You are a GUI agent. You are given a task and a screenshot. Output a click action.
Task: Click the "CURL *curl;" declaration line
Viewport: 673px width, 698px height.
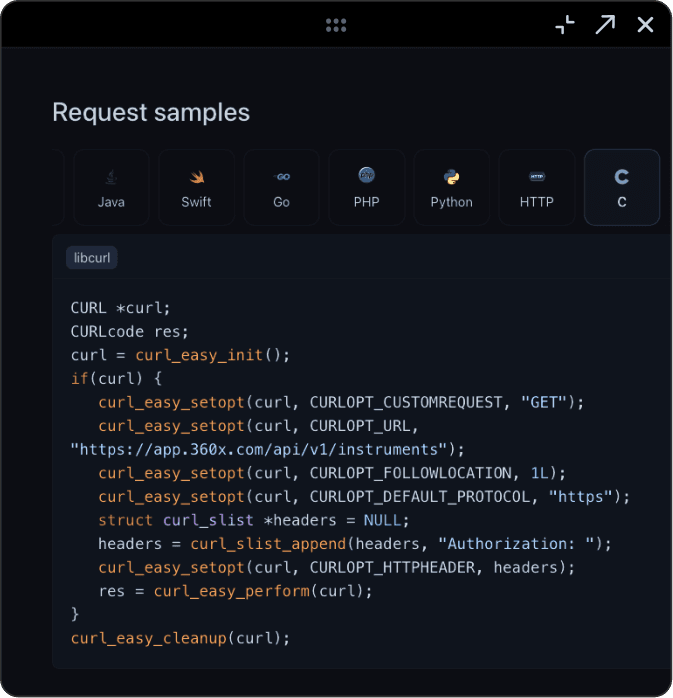(x=121, y=308)
